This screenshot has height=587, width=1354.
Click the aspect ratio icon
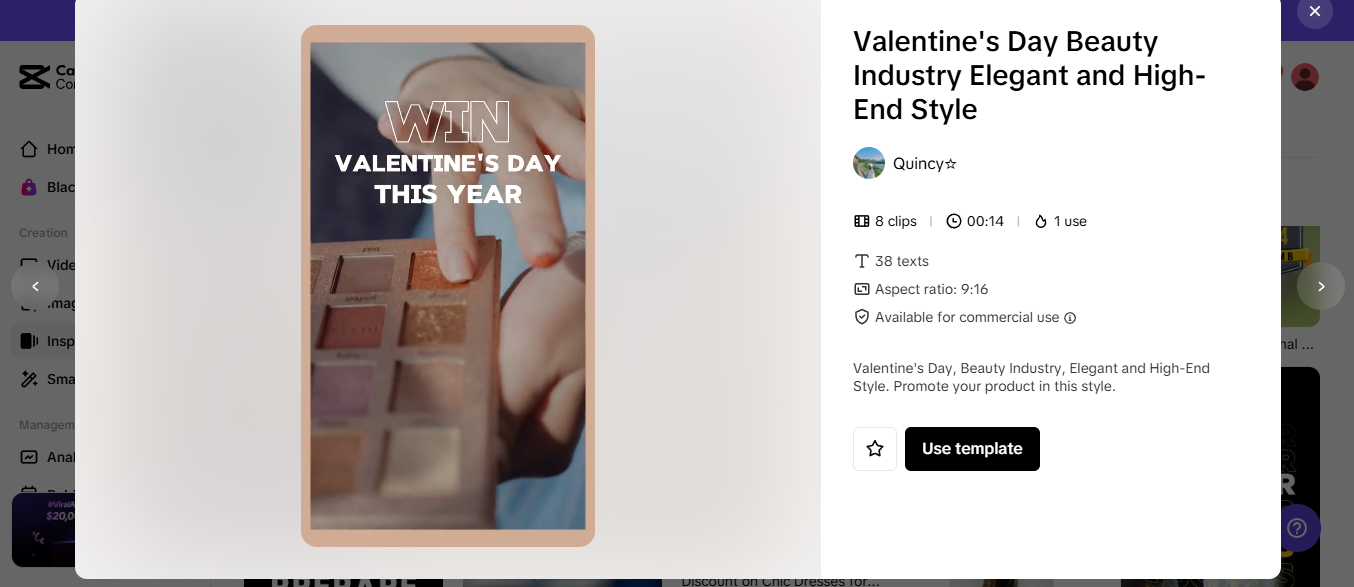click(x=862, y=289)
